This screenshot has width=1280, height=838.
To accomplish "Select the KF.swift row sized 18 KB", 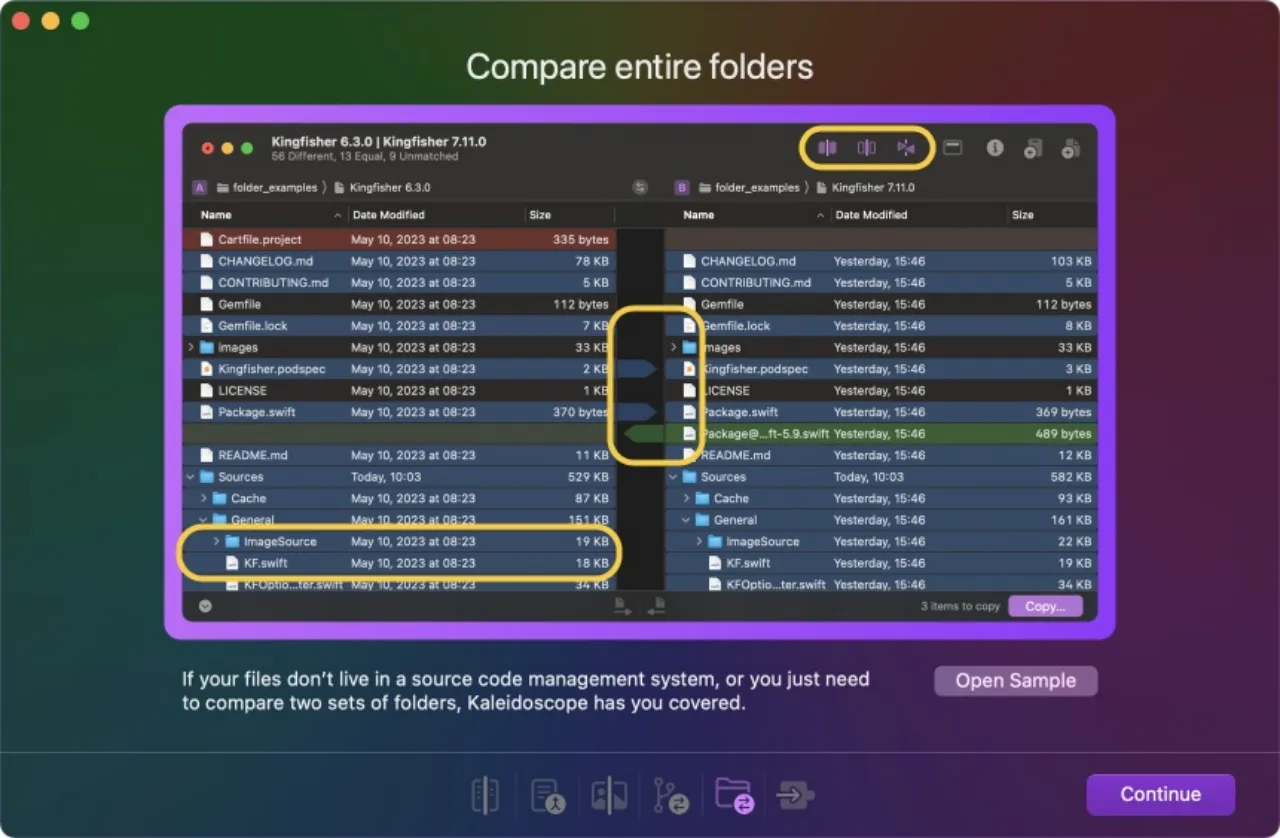I will tap(399, 563).
